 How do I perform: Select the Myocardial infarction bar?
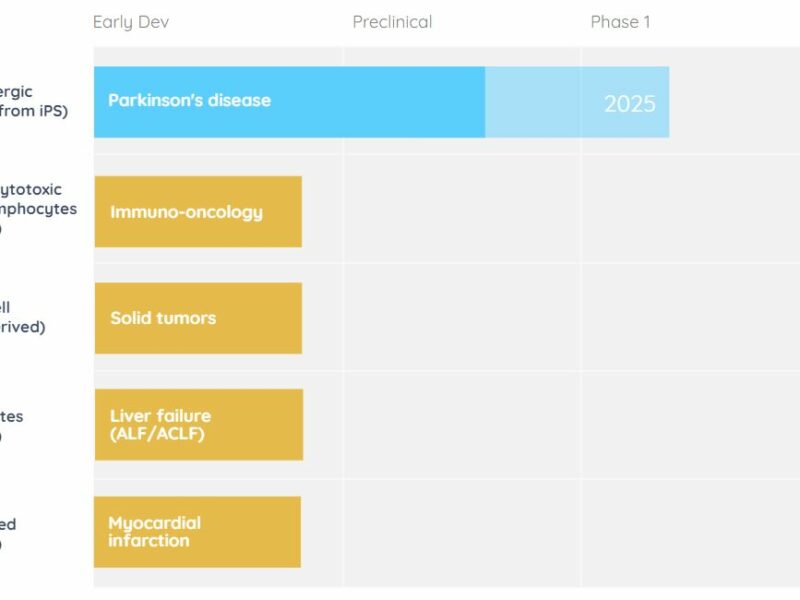click(197, 532)
